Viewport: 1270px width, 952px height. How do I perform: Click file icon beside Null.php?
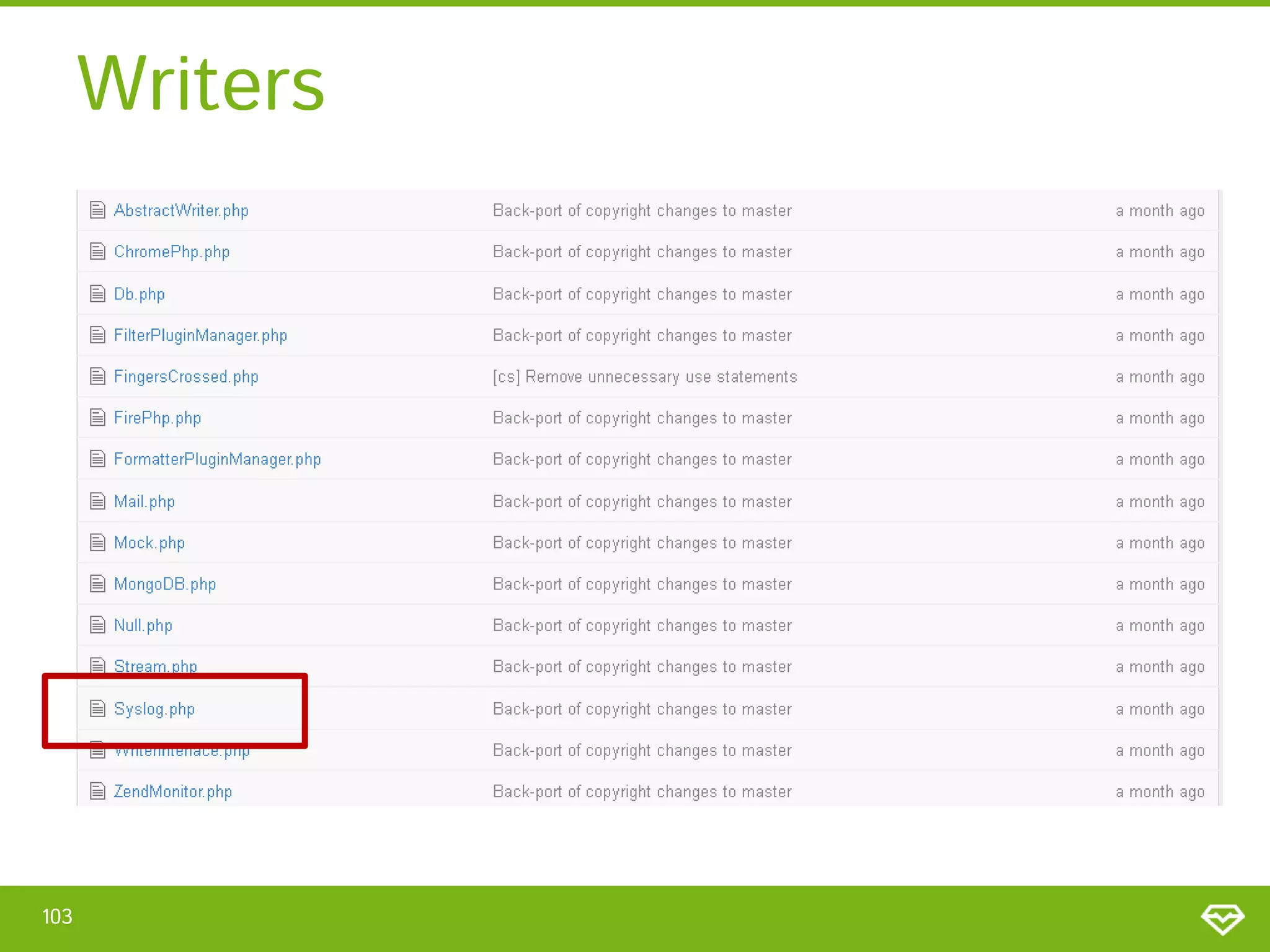(97, 625)
